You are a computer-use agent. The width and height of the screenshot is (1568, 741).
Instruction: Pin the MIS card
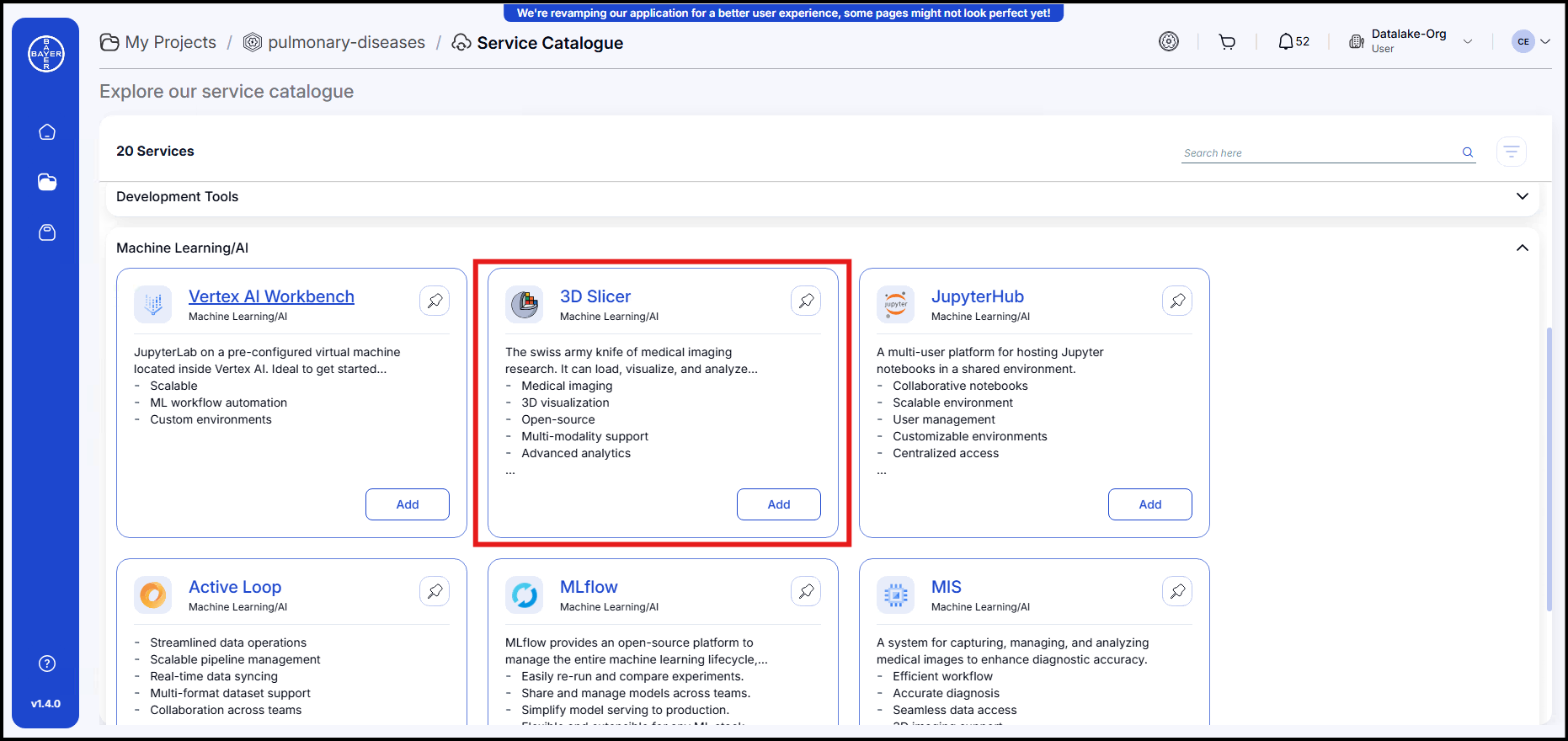click(x=1177, y=591)
